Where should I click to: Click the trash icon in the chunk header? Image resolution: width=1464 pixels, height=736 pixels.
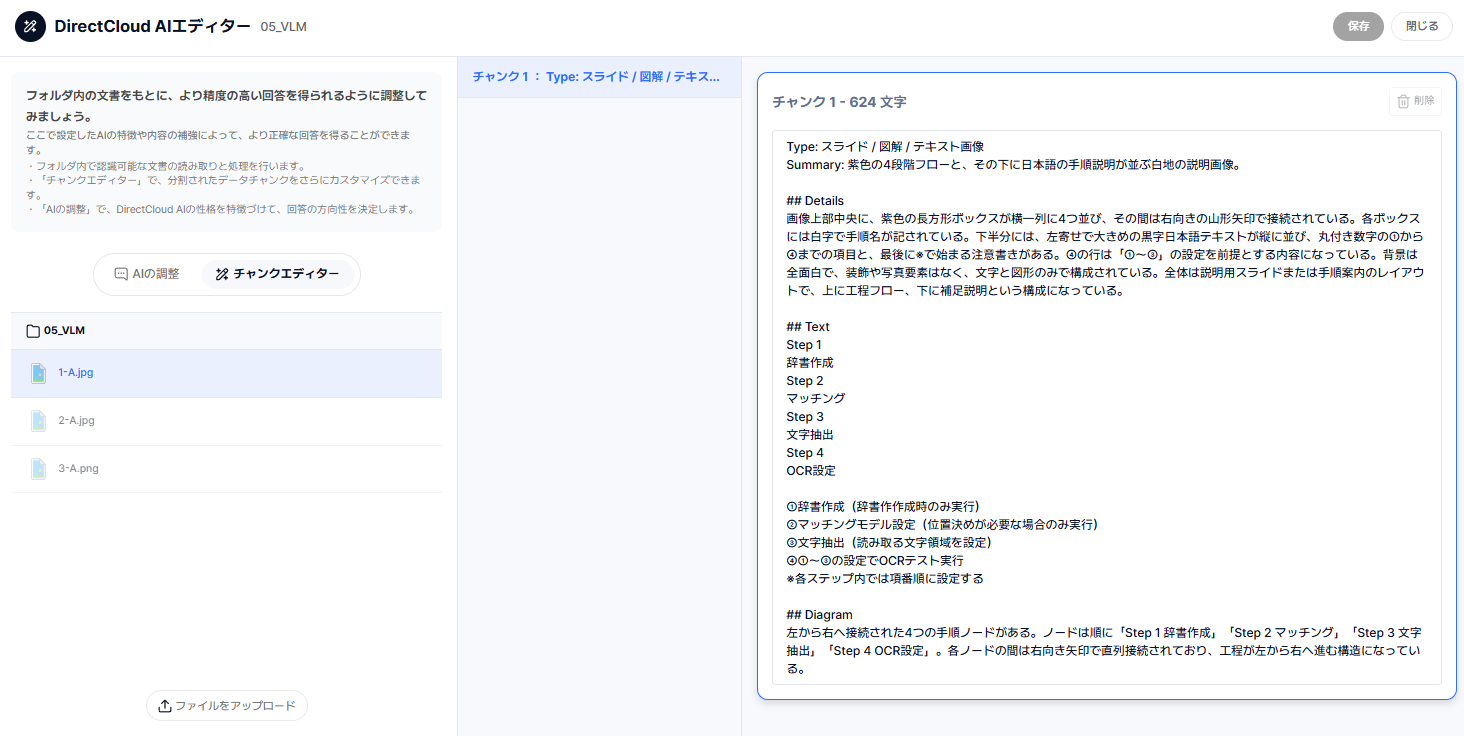pyautogui.click(x=1404, y=101)
